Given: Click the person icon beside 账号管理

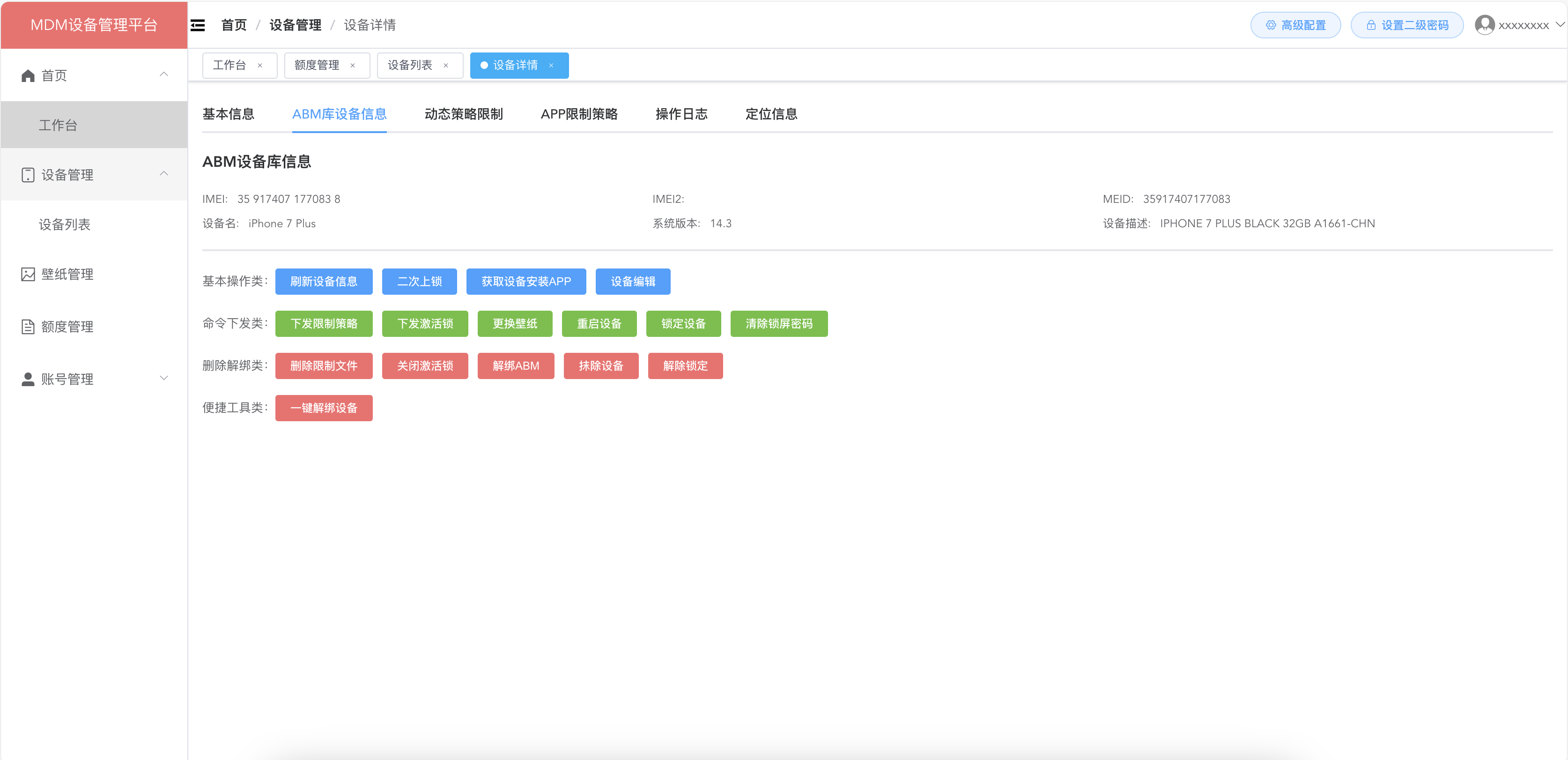Looking at the screenshot, I should coord(28,379).
